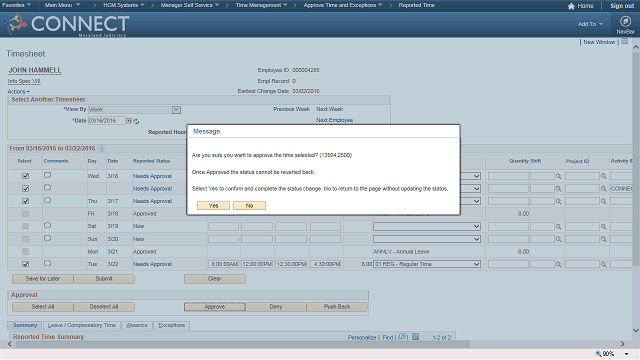
Task: Click the 8:00:00AM time field for Tue
Action: pos(224,264)
